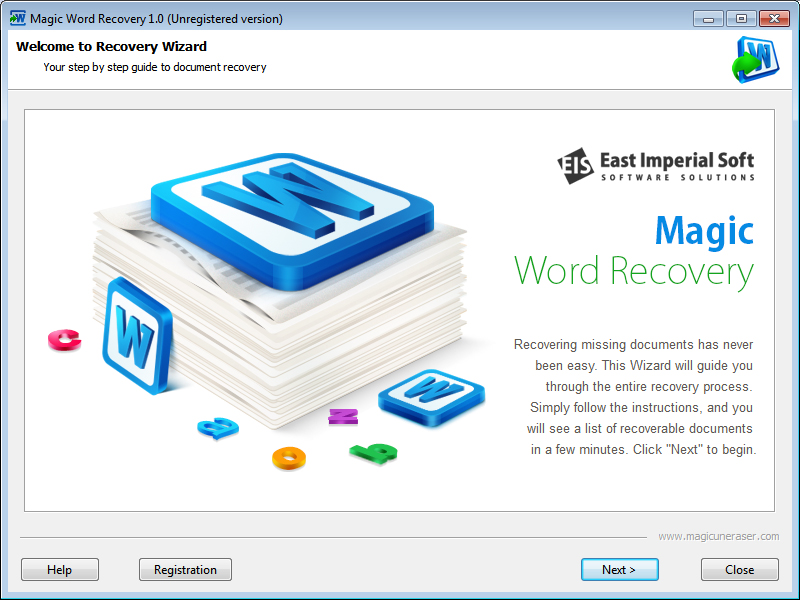Close window using title bar X

point(774,19)
